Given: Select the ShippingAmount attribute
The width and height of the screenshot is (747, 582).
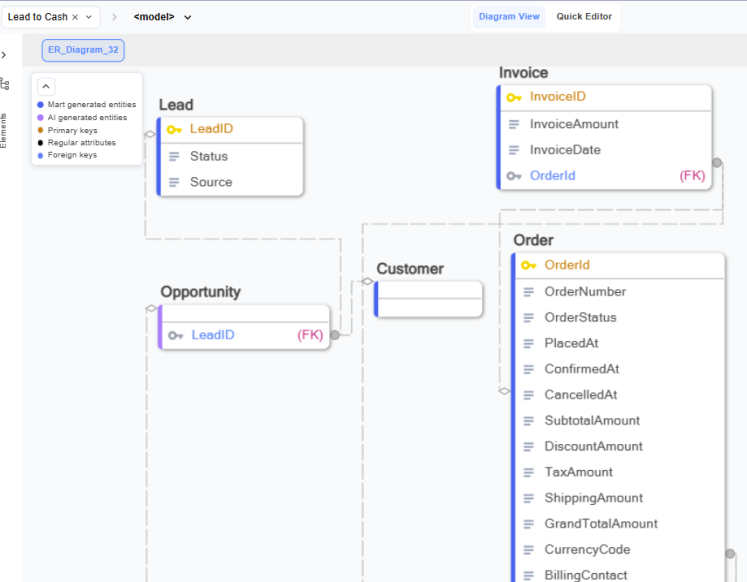Looking at the screenshot, I should (x=594, y=498).
